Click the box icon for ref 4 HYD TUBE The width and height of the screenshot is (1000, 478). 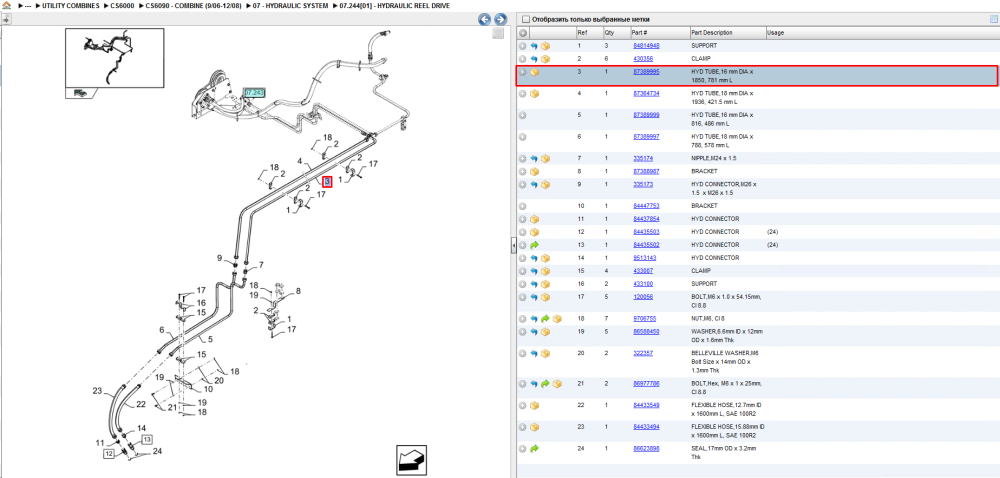[x=534, y=94]
